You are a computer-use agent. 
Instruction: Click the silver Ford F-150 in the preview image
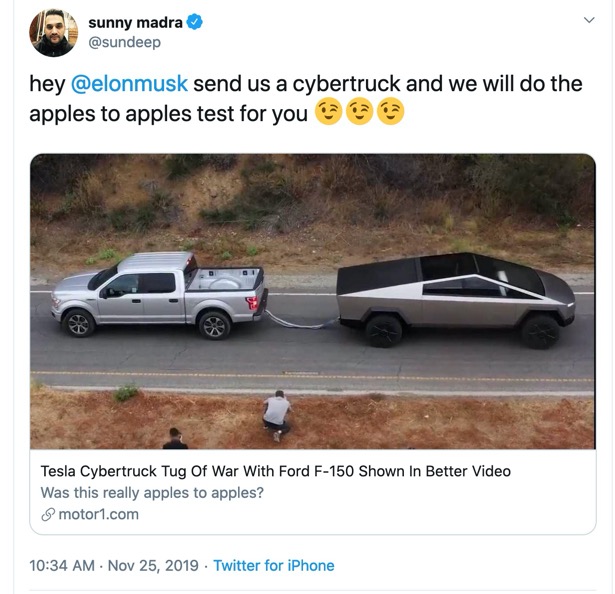[x=158, y=294]
